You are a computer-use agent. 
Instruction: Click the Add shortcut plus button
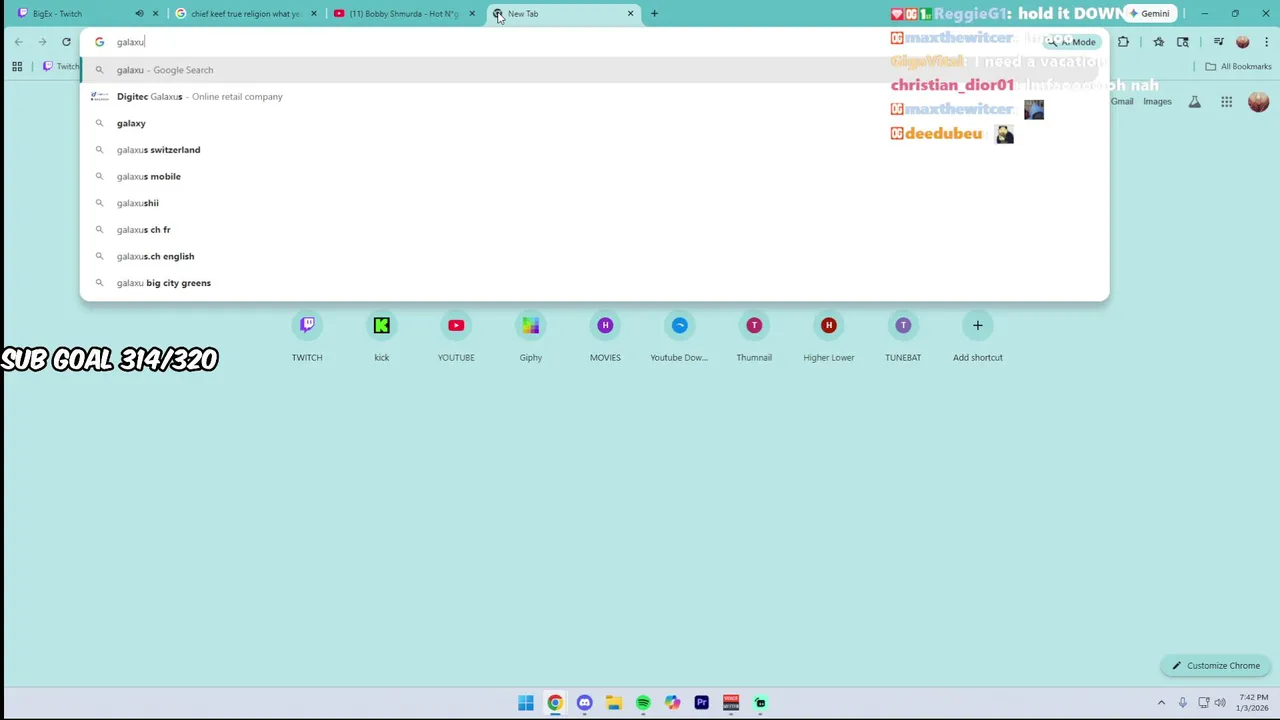978,326
